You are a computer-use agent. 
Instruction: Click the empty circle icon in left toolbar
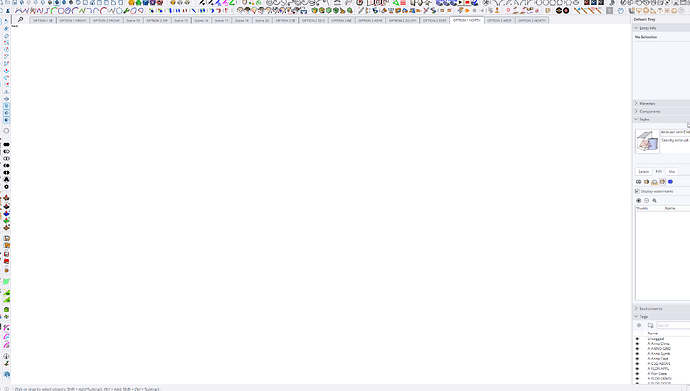(6, 131)
